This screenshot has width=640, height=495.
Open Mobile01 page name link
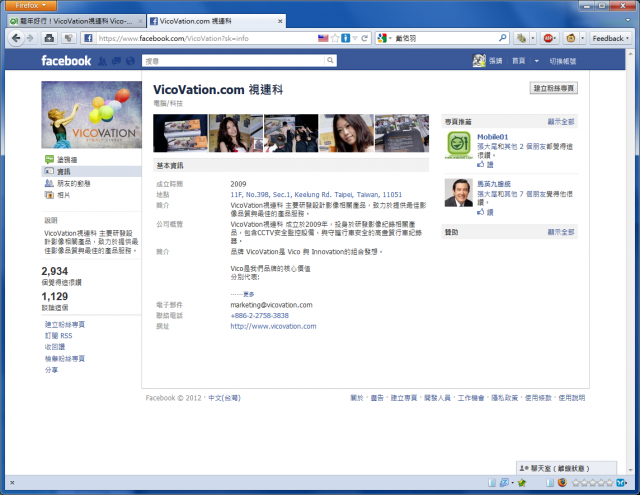[x=493, y=137]
